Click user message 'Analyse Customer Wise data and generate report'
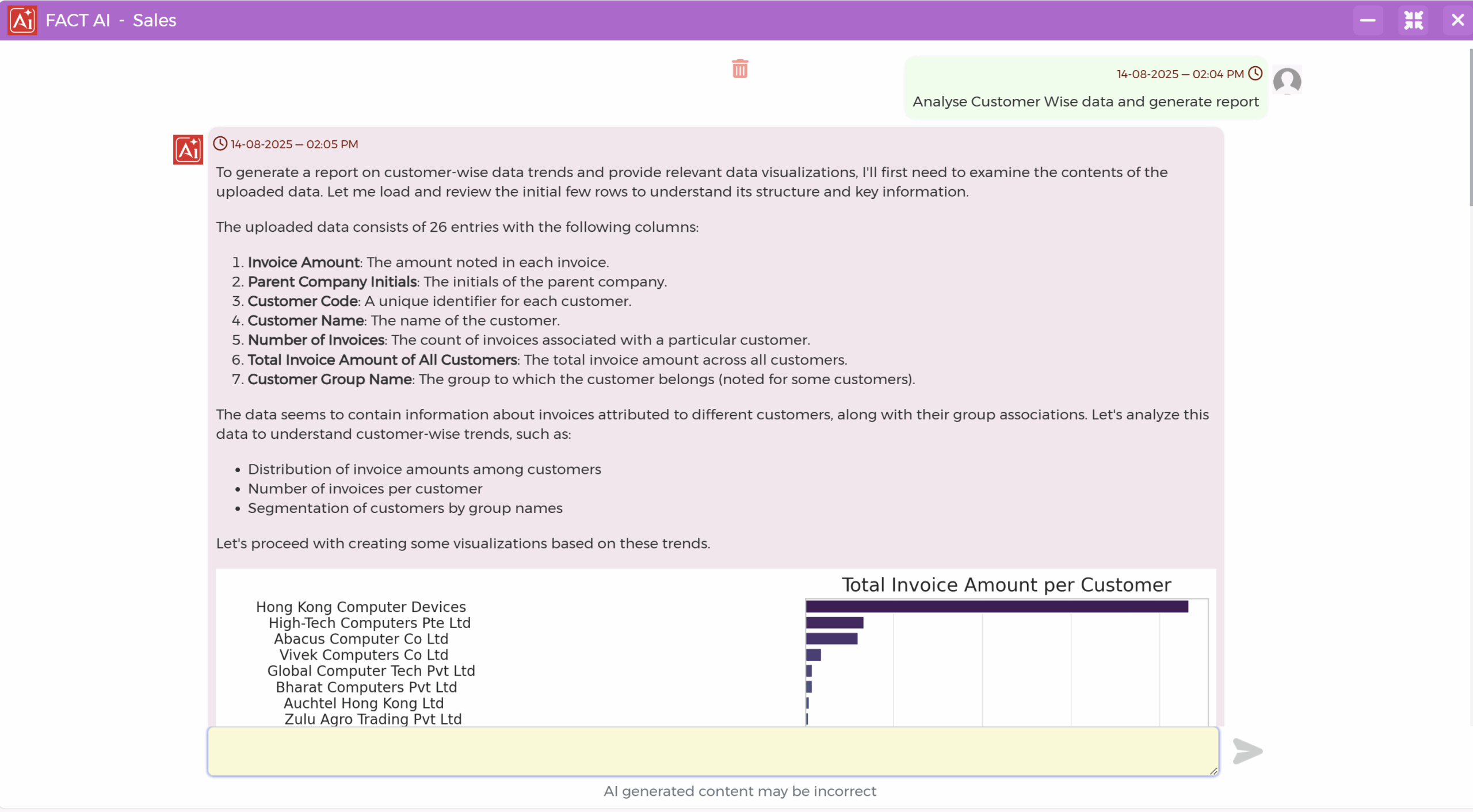Image resolution: width=1473 pixels, height=812 pixels. pyautogui.click(x=1085, y=102)
